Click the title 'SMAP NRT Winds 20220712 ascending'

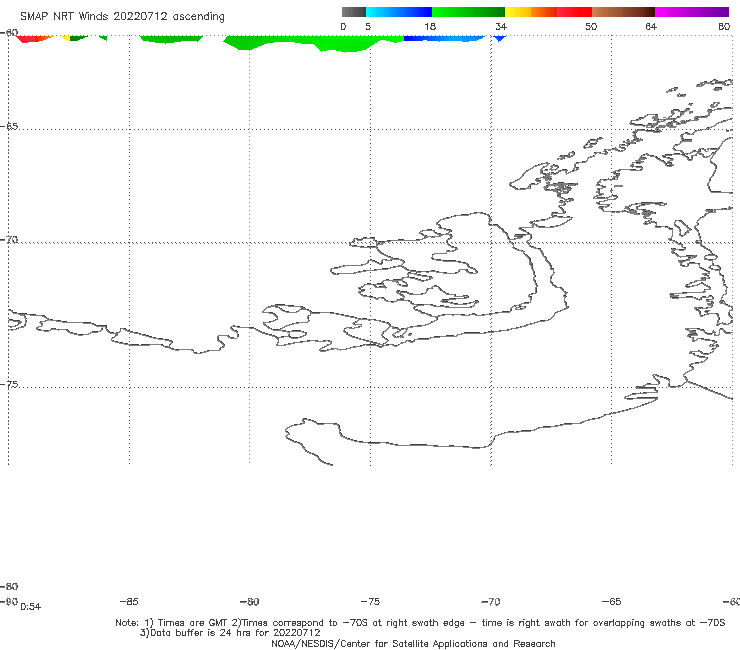[x=122, y=17]
